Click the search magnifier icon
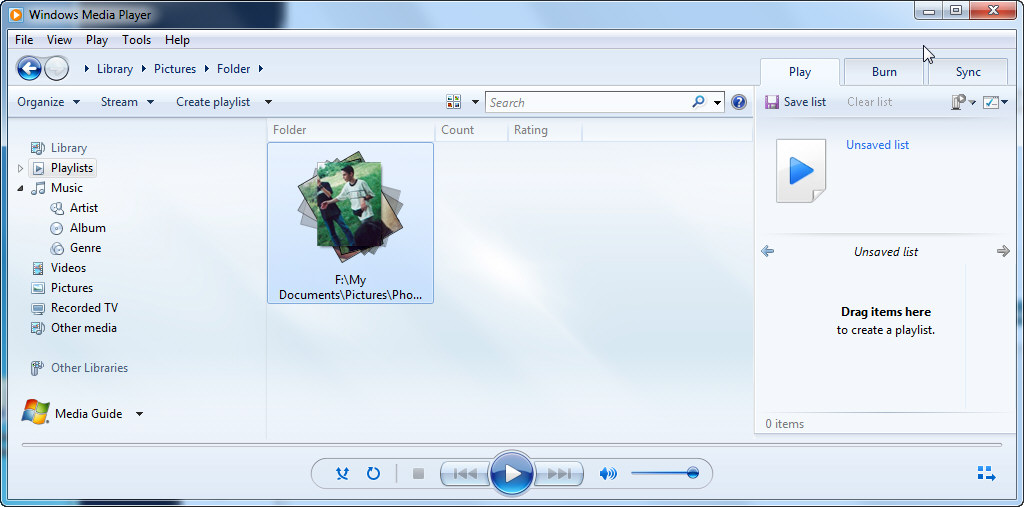This screenshot has width=1024, height=507. 699,102
